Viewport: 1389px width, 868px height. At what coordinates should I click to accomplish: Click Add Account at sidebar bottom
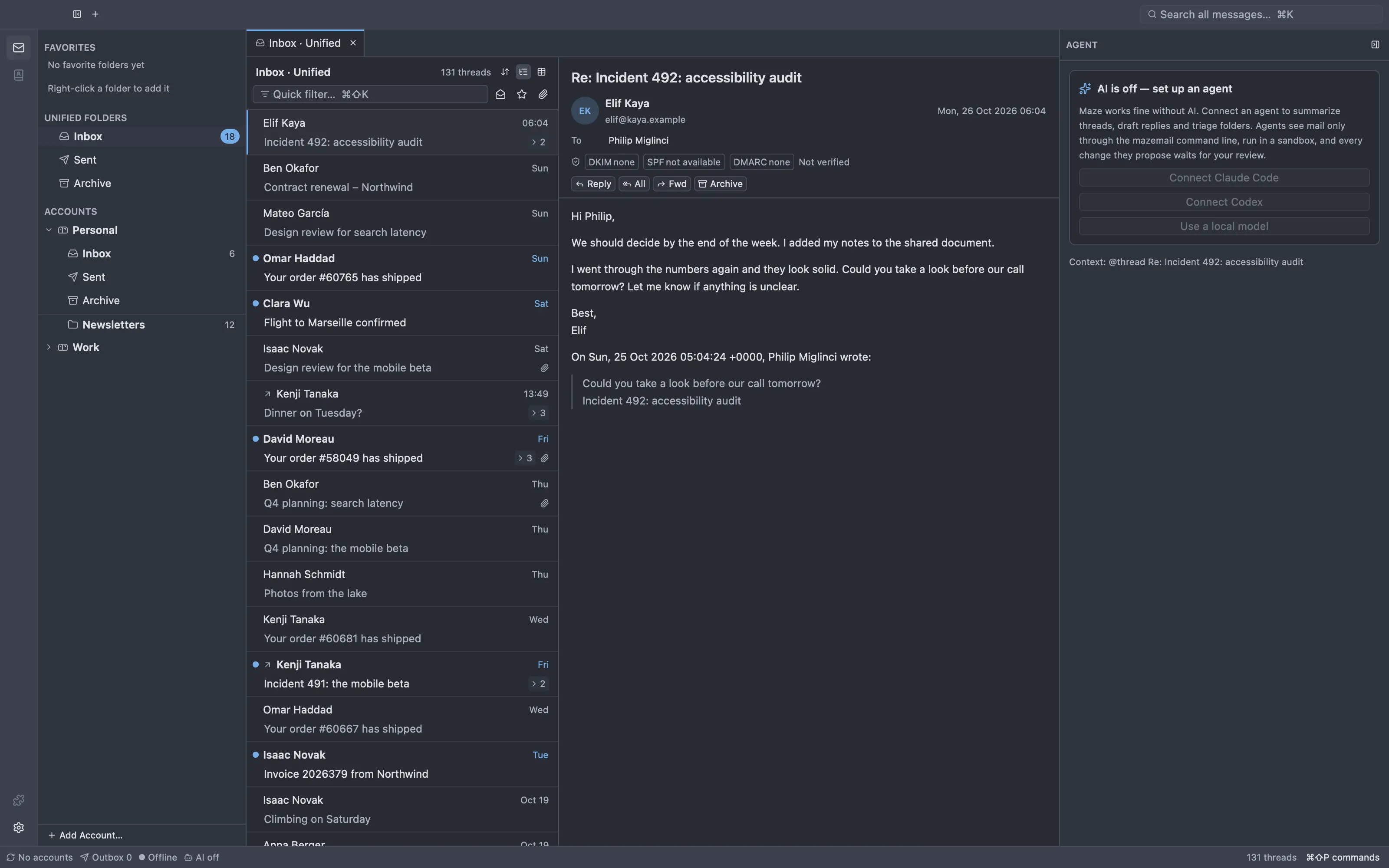pos(85,835)
